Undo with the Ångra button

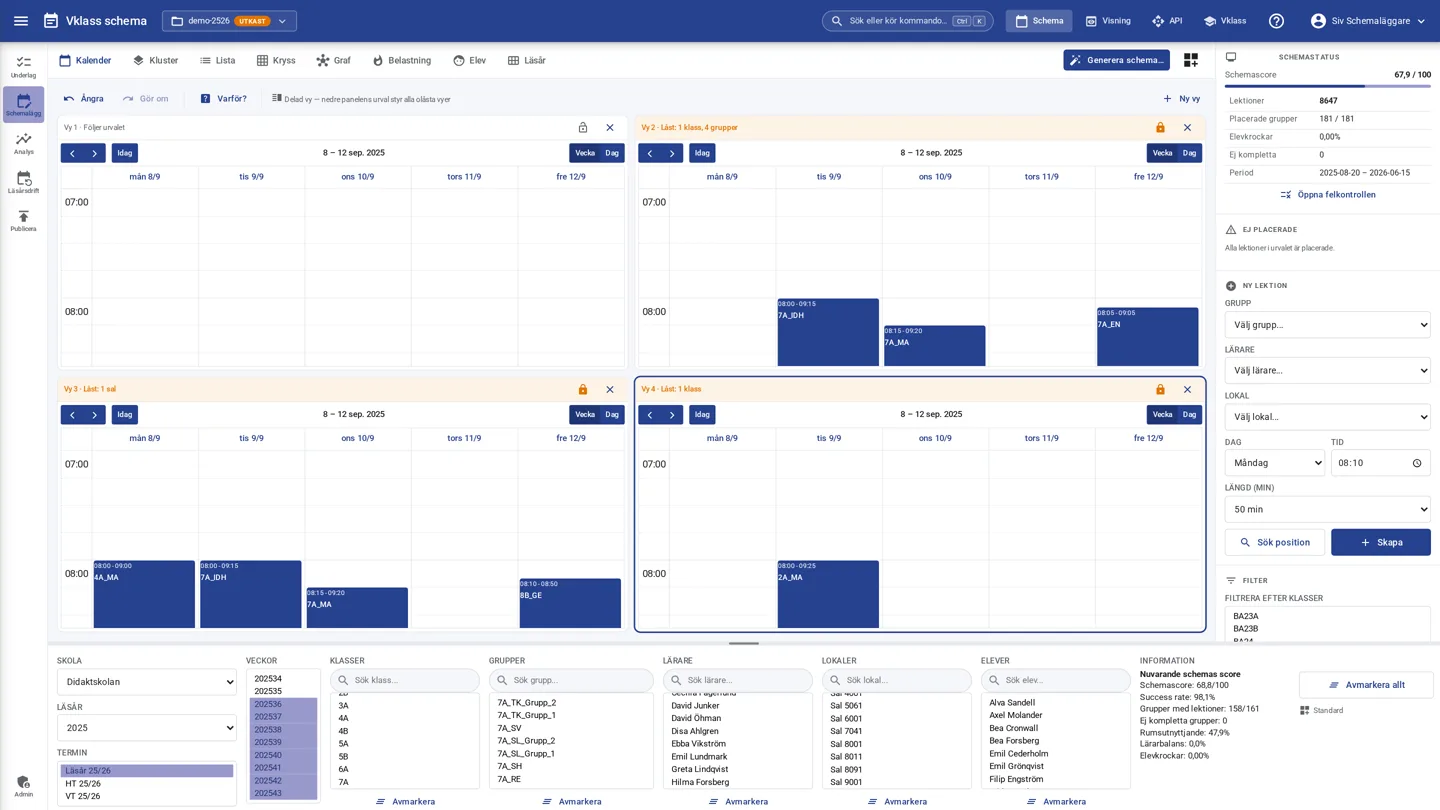[x=84, y=99]
